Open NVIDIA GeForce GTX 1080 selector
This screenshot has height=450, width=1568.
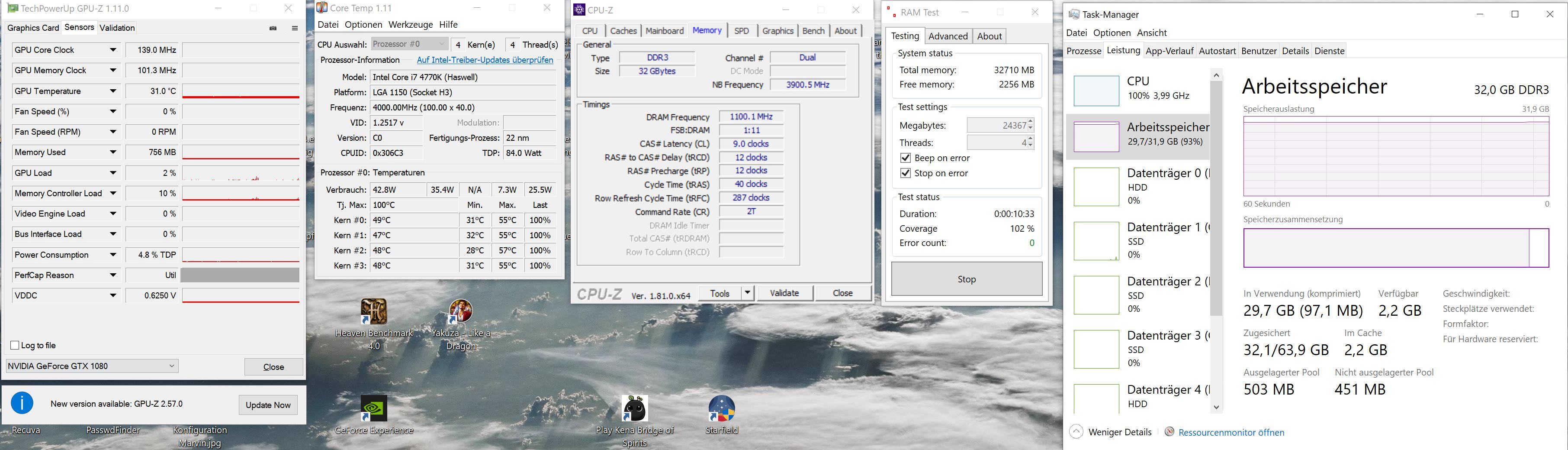92,366
